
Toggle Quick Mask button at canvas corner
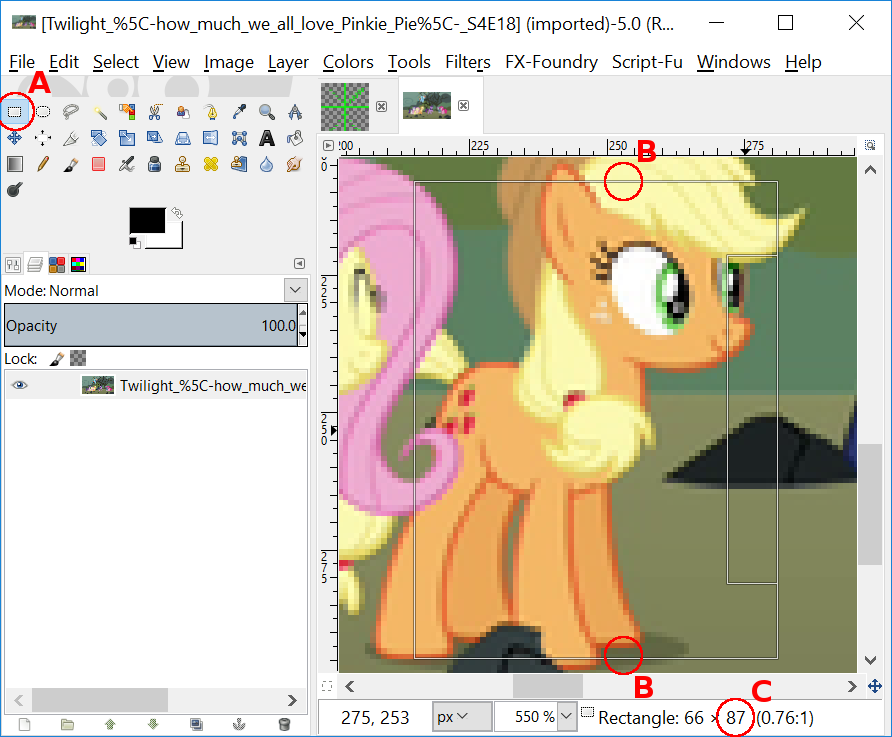tap(327, 686)
